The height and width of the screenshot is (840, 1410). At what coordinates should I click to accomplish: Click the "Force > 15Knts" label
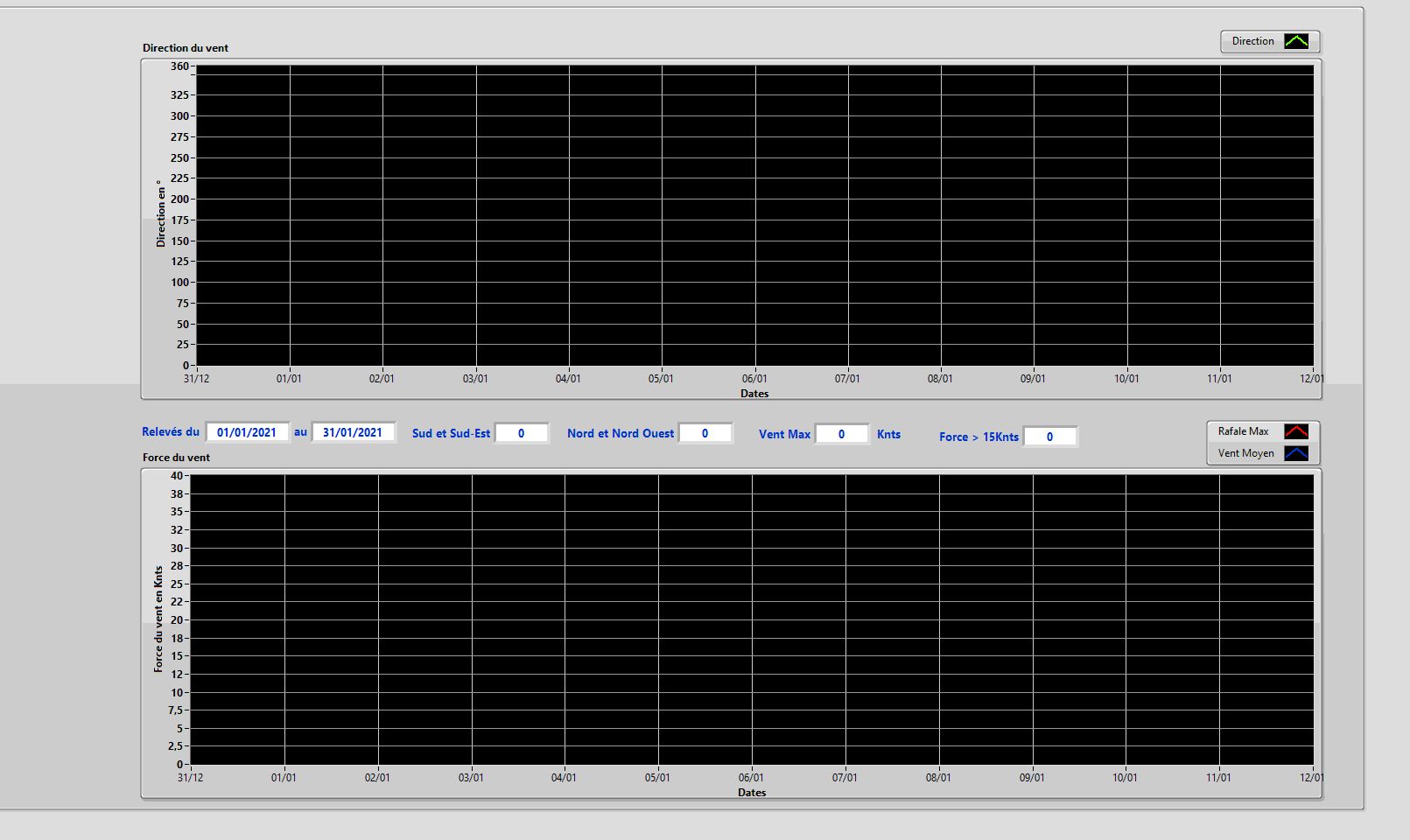[979, 437]
